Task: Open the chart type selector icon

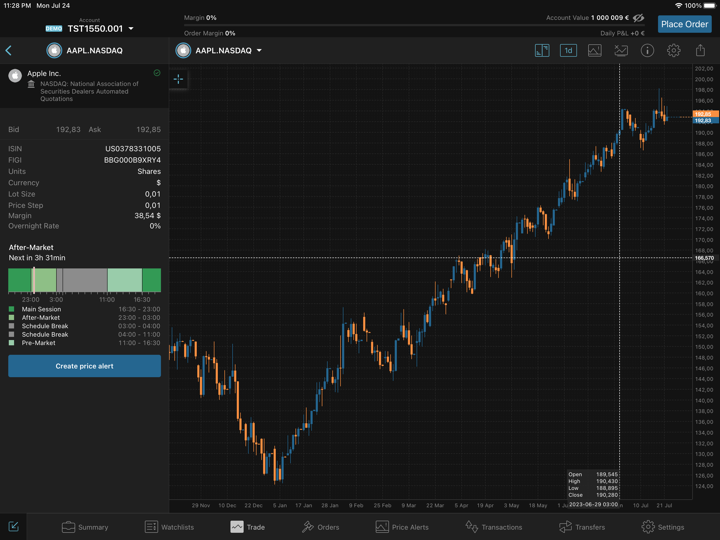Action: (594, 50)
